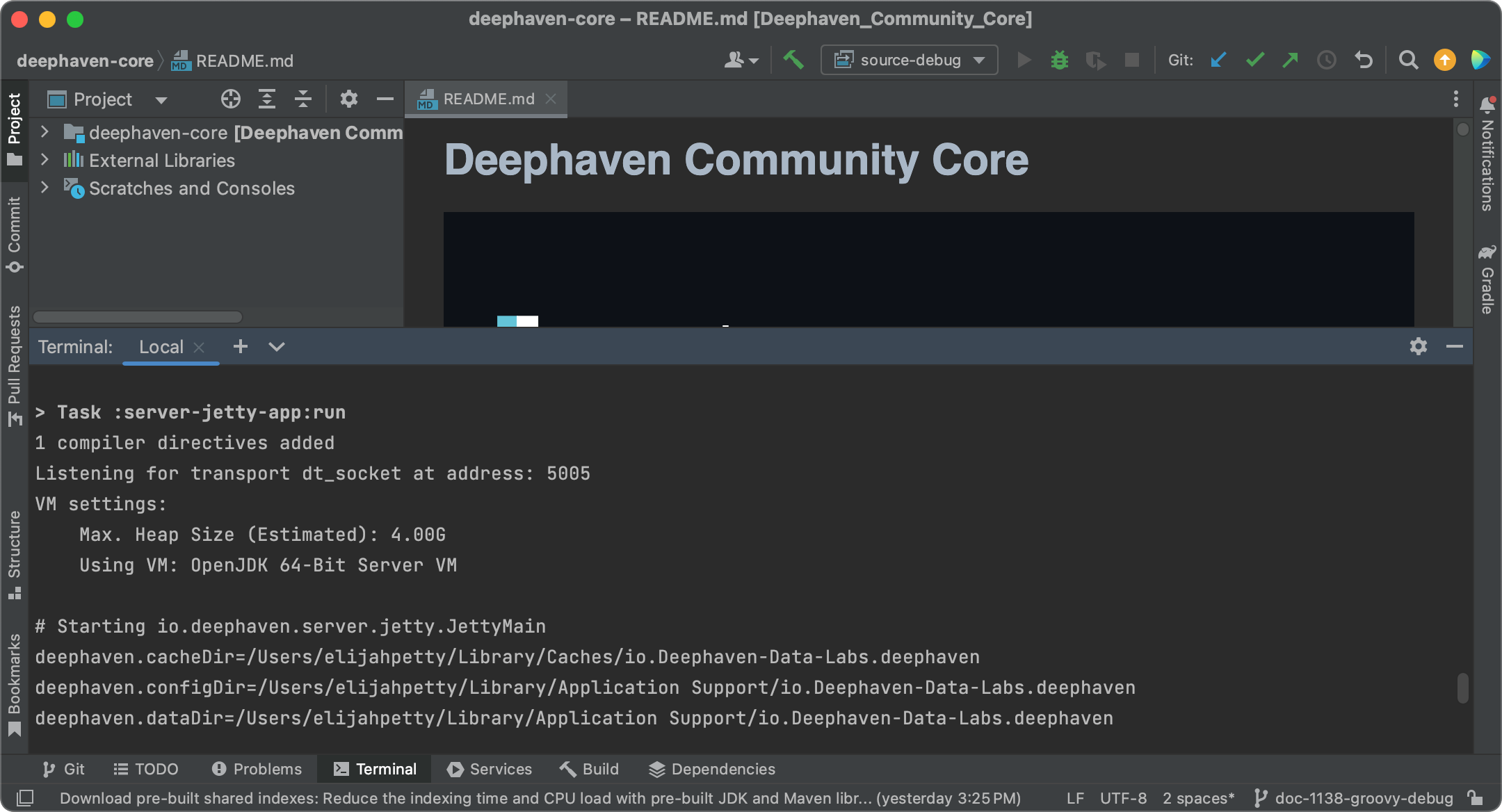The height and width of the screenshot is (812, 1502).
Task: Push commits with the green arrow icon
Action: pos(1291,60)
